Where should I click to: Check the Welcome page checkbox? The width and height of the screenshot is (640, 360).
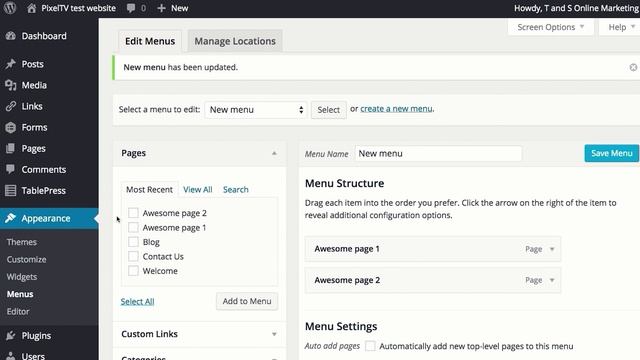tap(133, 271)
